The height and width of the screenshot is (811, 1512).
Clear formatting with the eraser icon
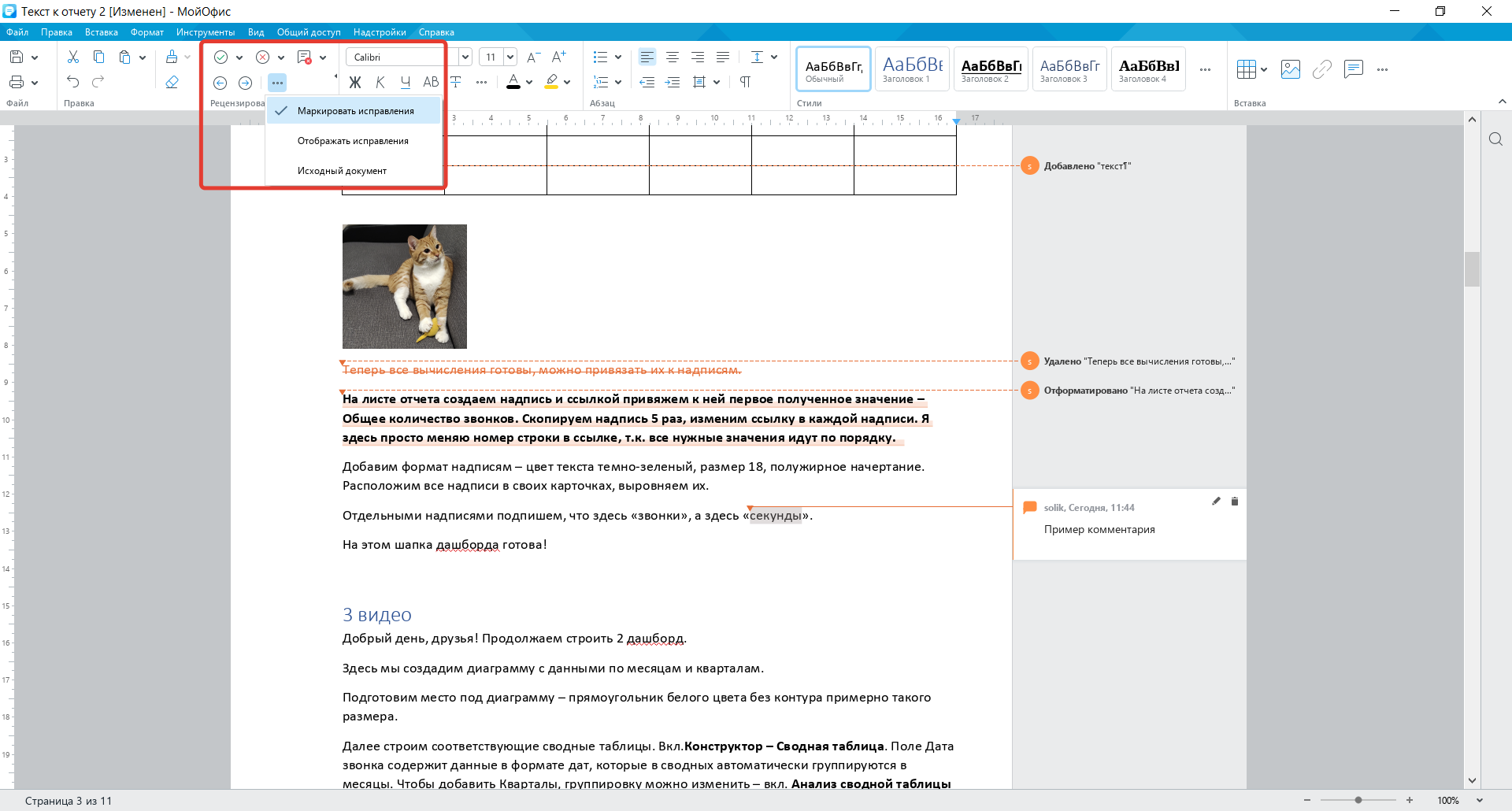click(x=172, y=82)
